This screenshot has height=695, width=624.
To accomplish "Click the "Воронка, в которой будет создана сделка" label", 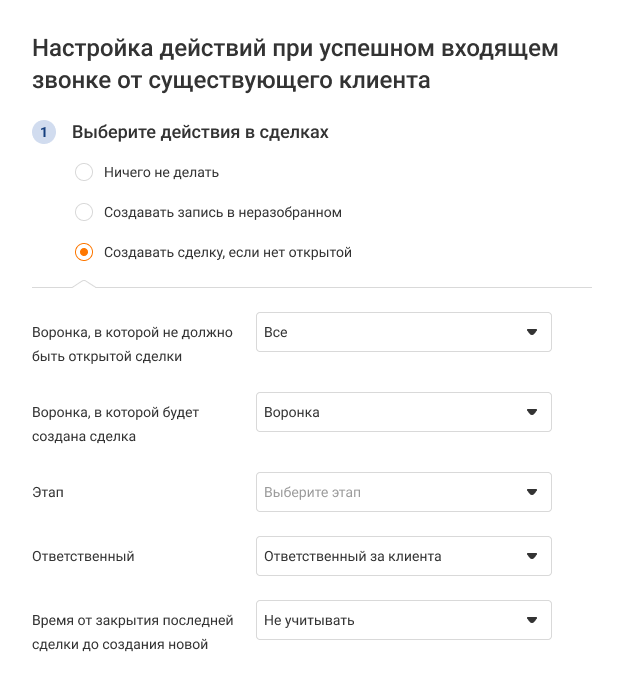I will tap(115, 424).
